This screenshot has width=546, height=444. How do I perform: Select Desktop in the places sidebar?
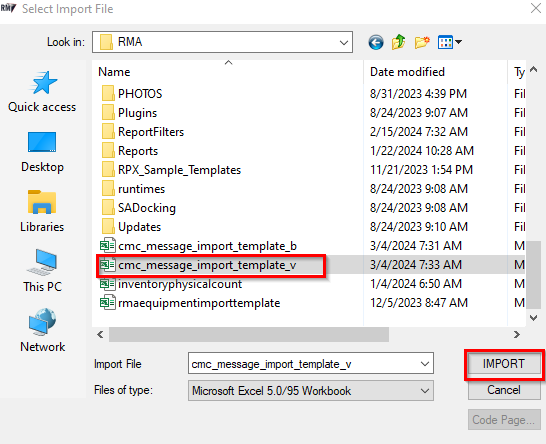click(x=42, y=152)
